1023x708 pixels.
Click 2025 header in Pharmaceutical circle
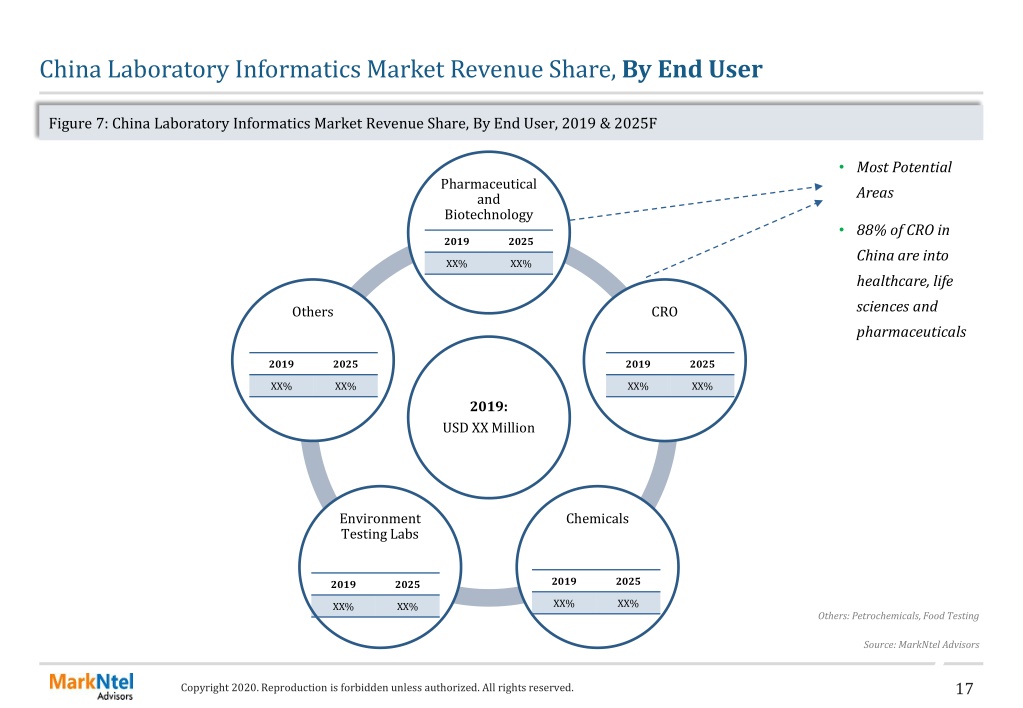point(521,241)
